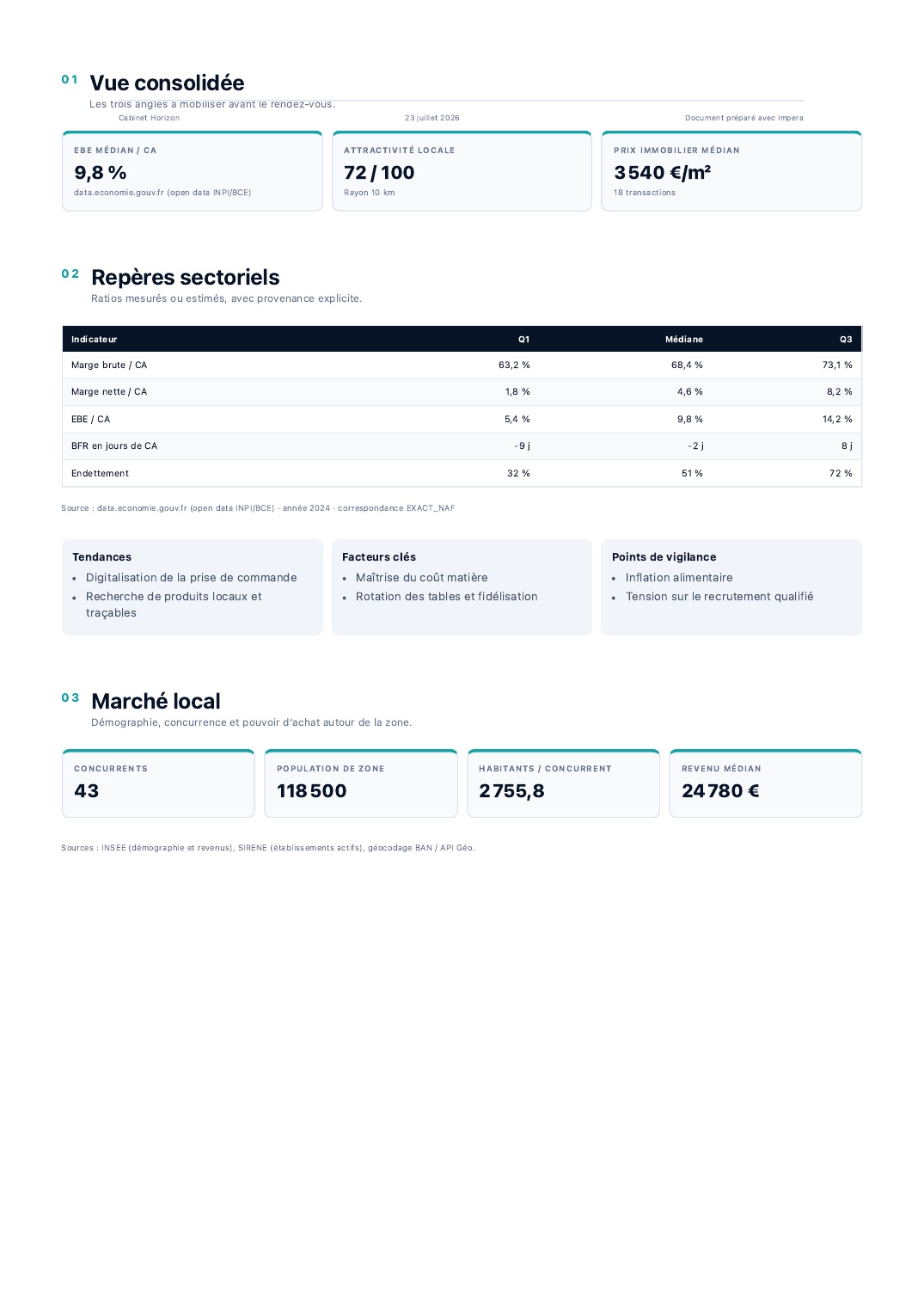Click the 'Tendances' card title
The image size is (924, 1308).
click(101, 557)
